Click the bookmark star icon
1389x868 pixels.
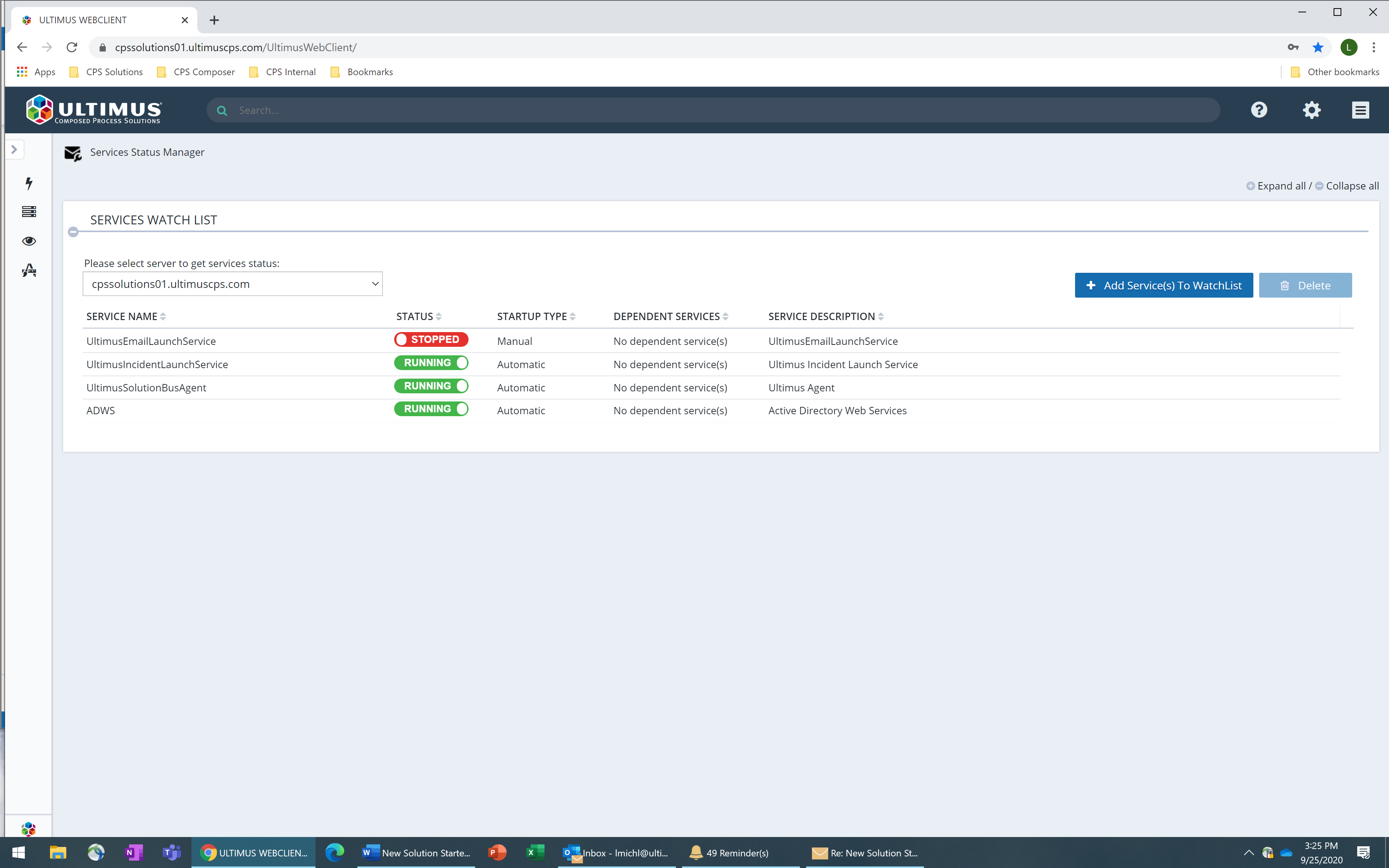pyautogui.click(x=1318, y=47)
